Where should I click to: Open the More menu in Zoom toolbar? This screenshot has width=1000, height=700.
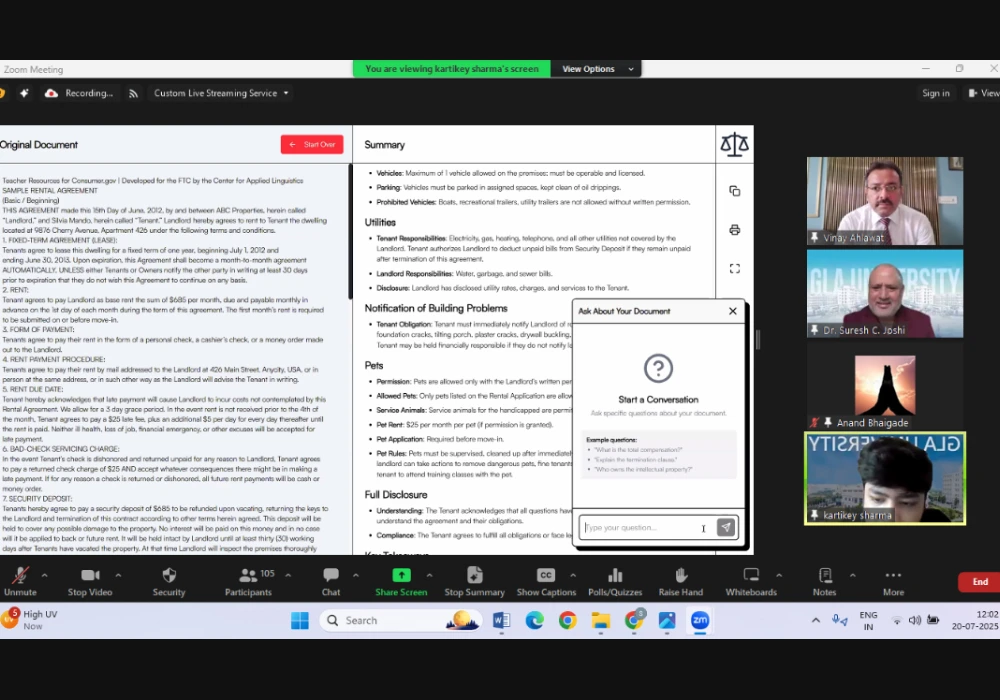pos(893,576)
